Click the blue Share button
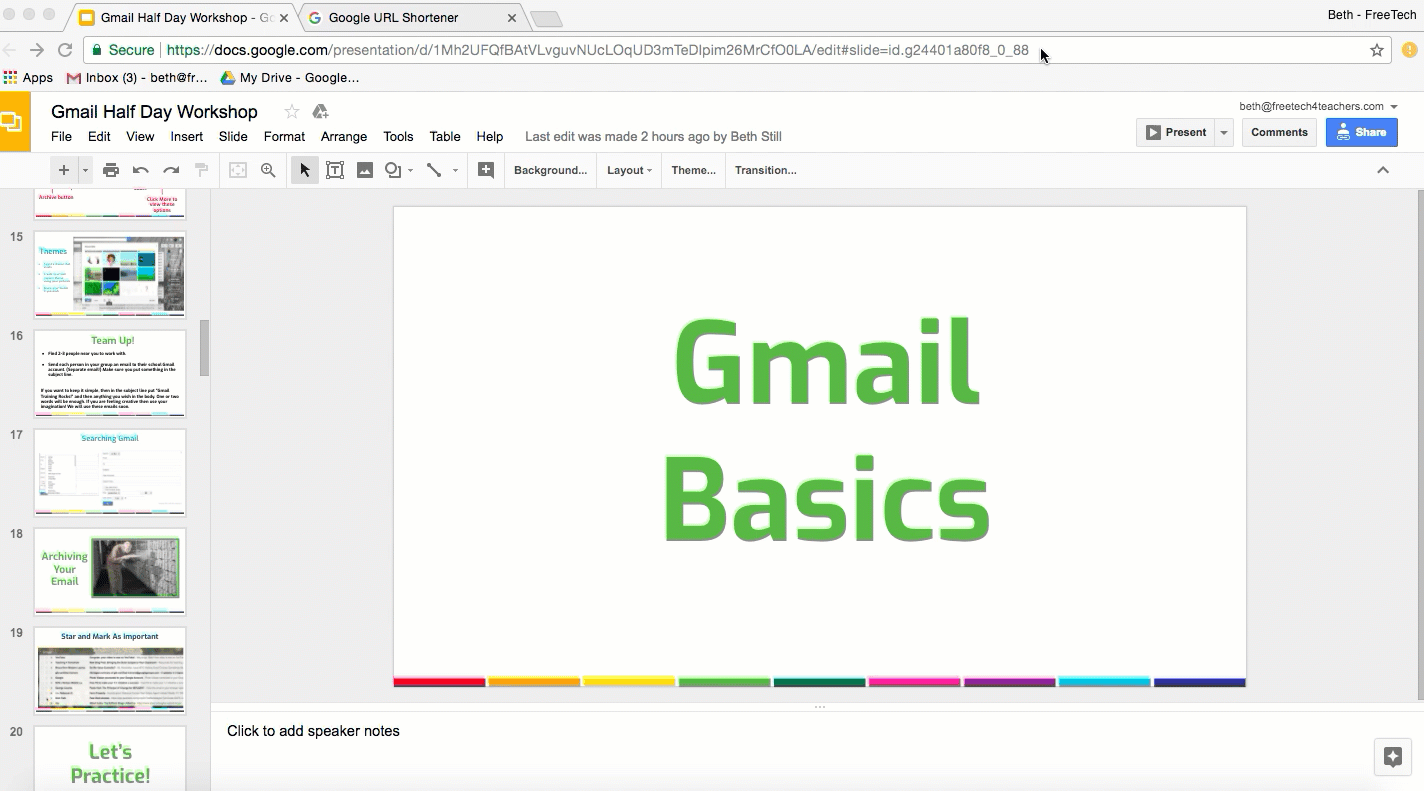1424x791 pixels. (1361, 132)
